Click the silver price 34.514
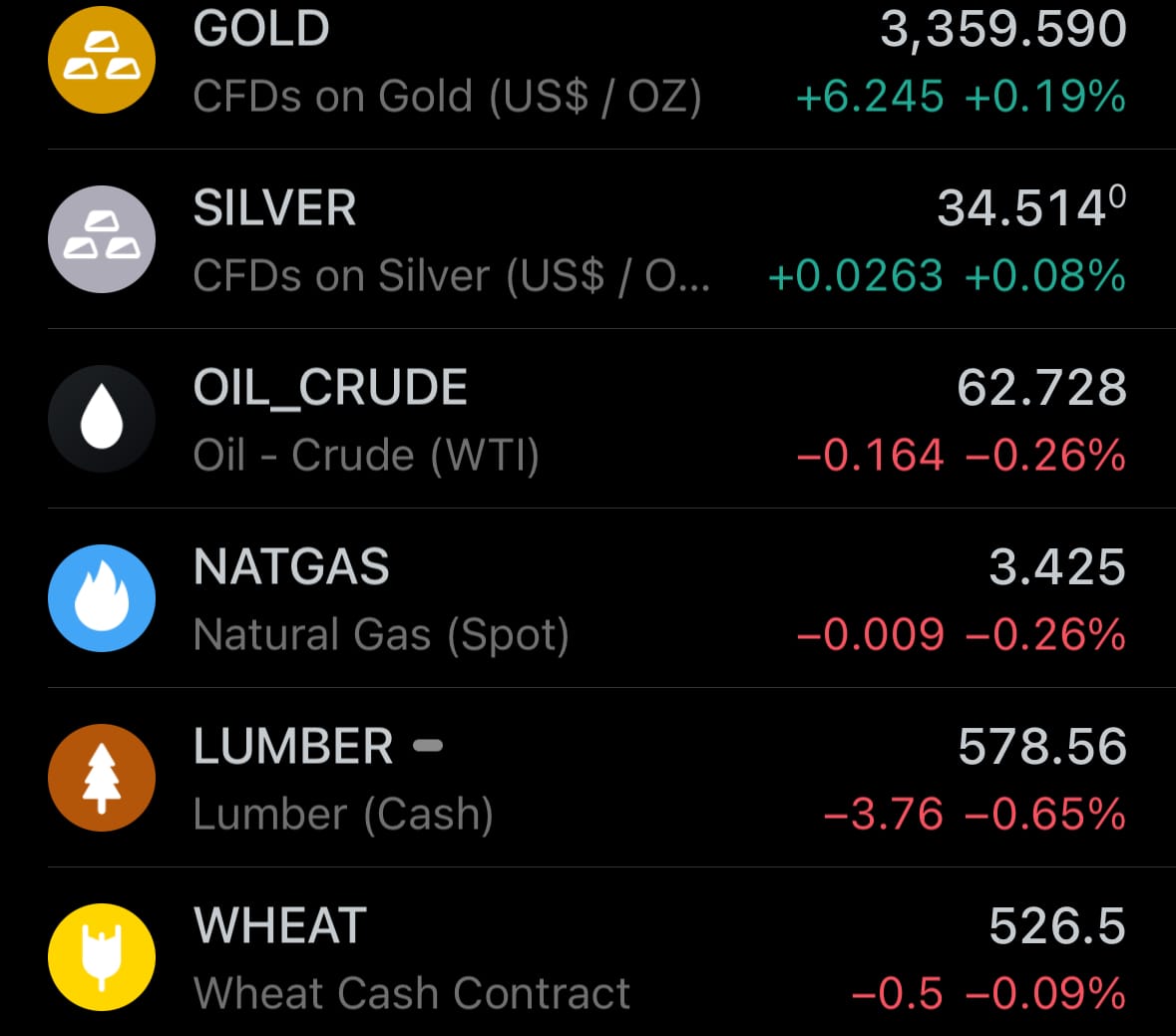The width and height of the screenshot is (1176, 1036). [1032, 207]
